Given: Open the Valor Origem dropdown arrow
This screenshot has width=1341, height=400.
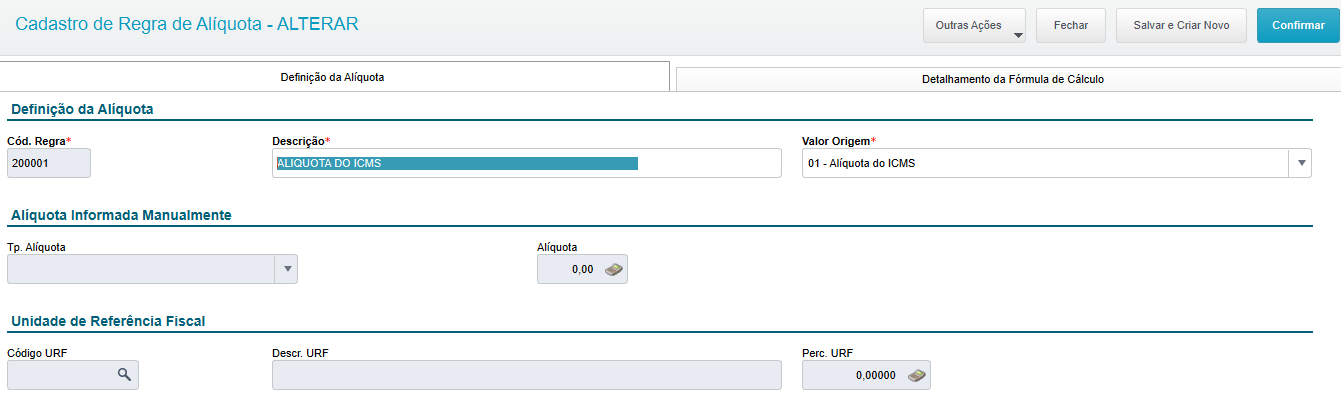Looking at the screenshot, I should (x=1300, y=163).
